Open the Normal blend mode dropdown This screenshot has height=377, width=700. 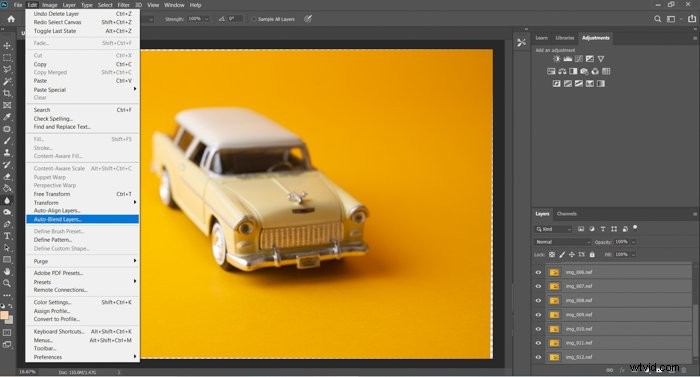point(562,242)
